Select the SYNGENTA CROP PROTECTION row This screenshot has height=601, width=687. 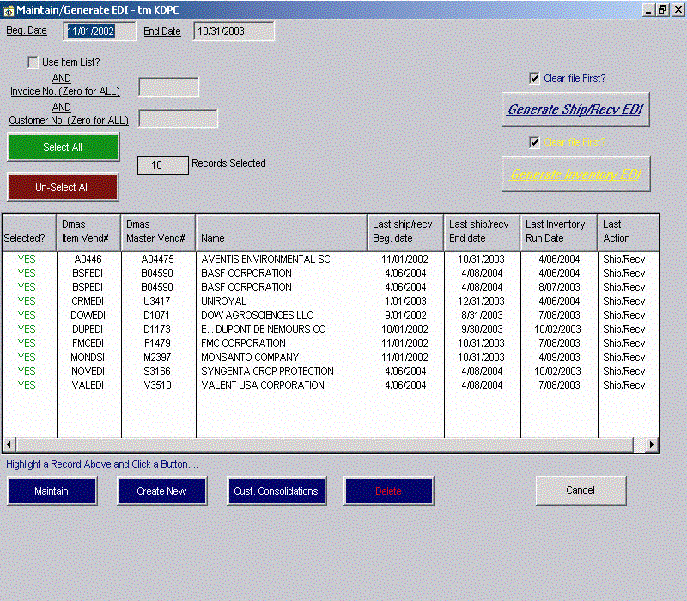point(331,371)
